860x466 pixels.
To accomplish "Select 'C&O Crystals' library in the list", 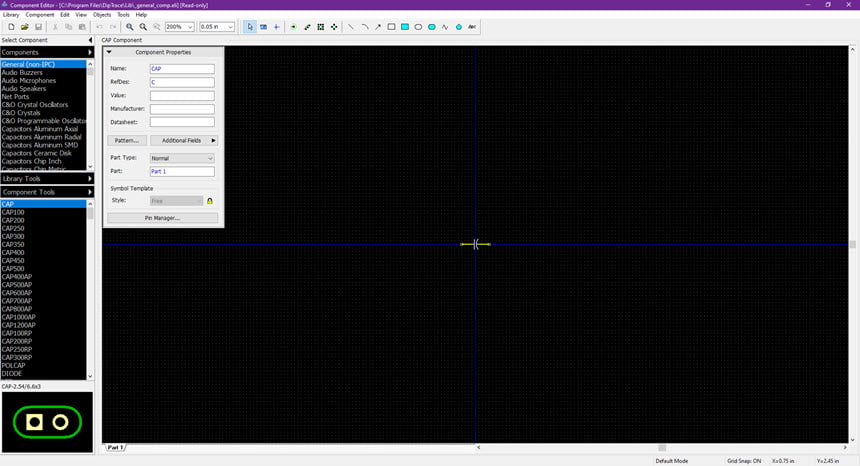I will pyautogui.click(x=43, y=113).
